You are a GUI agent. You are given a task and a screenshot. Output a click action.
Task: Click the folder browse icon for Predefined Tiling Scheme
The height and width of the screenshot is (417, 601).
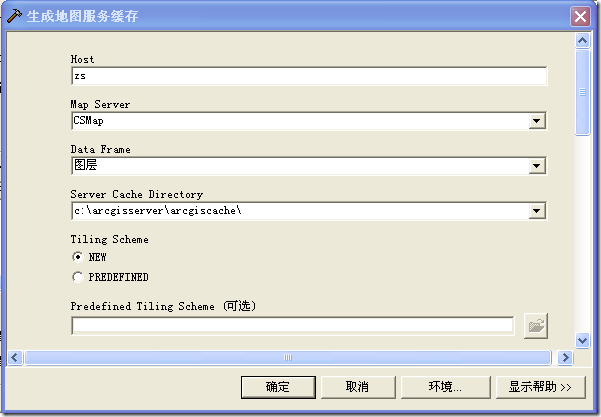click(536, 326)
